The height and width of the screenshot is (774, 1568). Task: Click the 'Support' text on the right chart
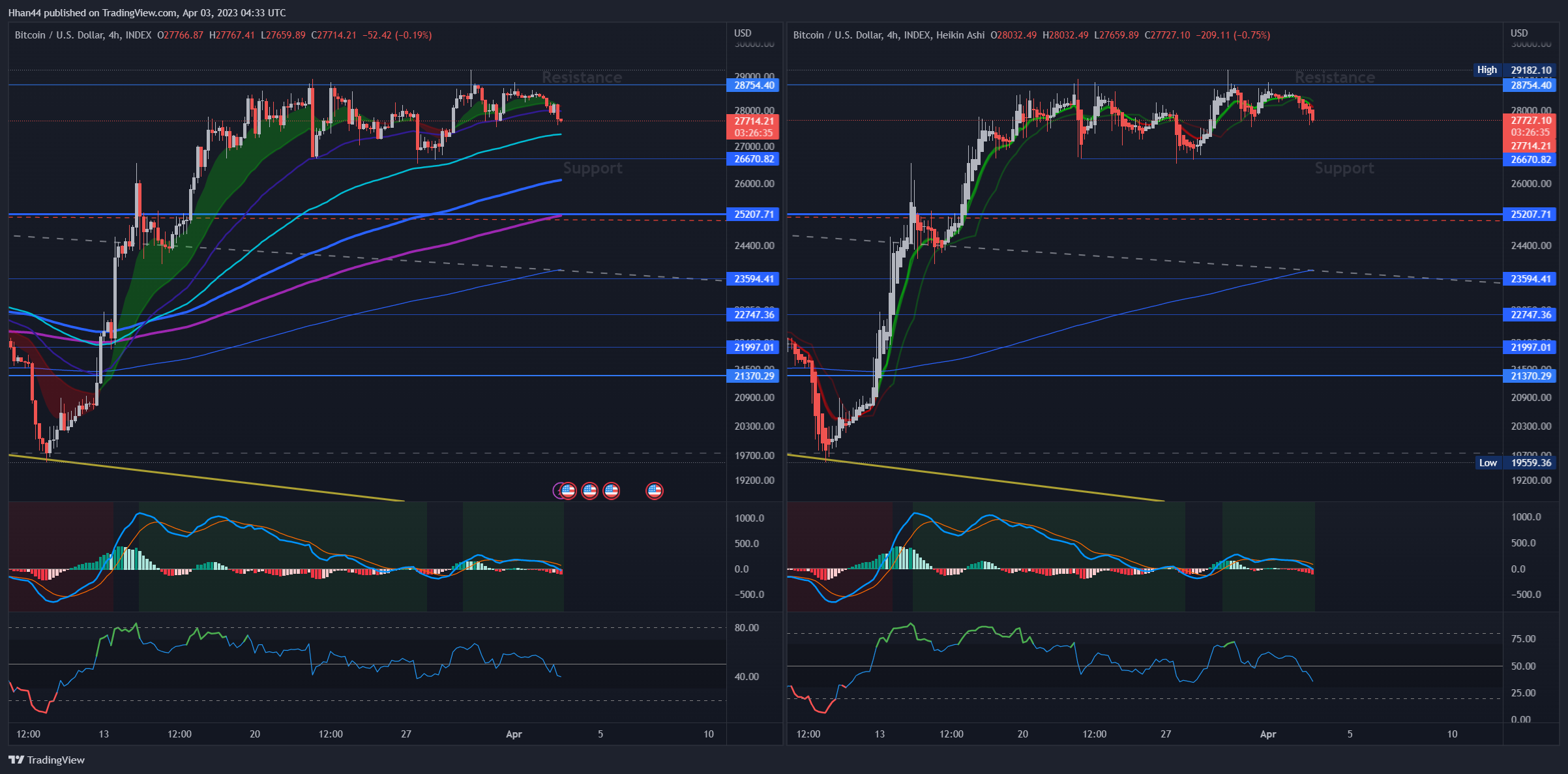click(1344, 168)
